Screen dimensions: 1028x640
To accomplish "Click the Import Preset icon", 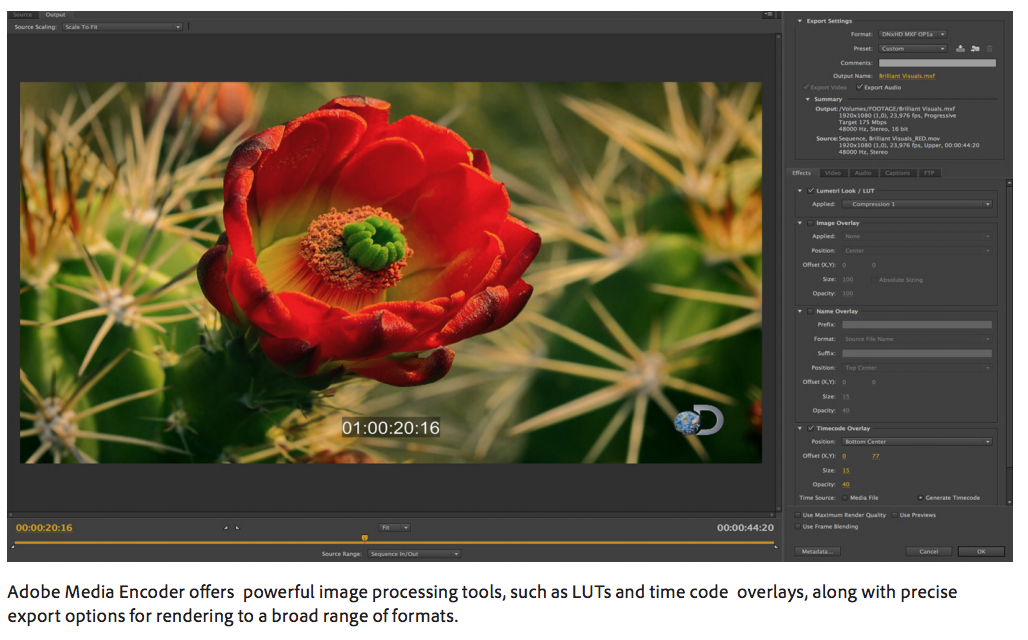I will pos(975,48).
